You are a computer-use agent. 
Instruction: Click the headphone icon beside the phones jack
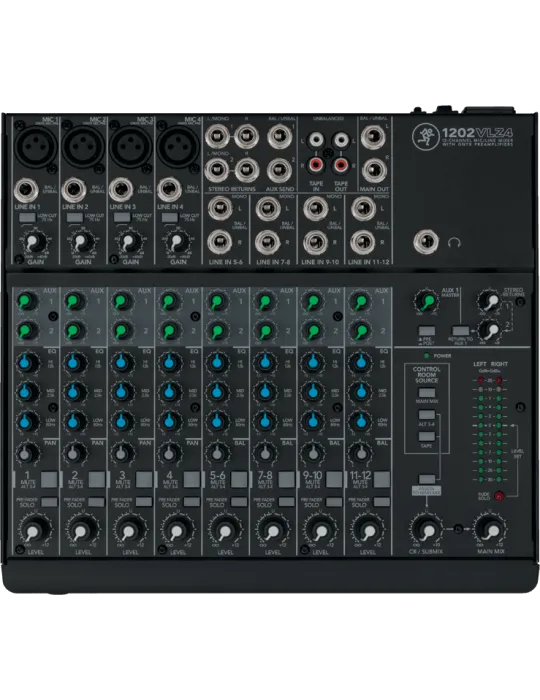point(454,243)
